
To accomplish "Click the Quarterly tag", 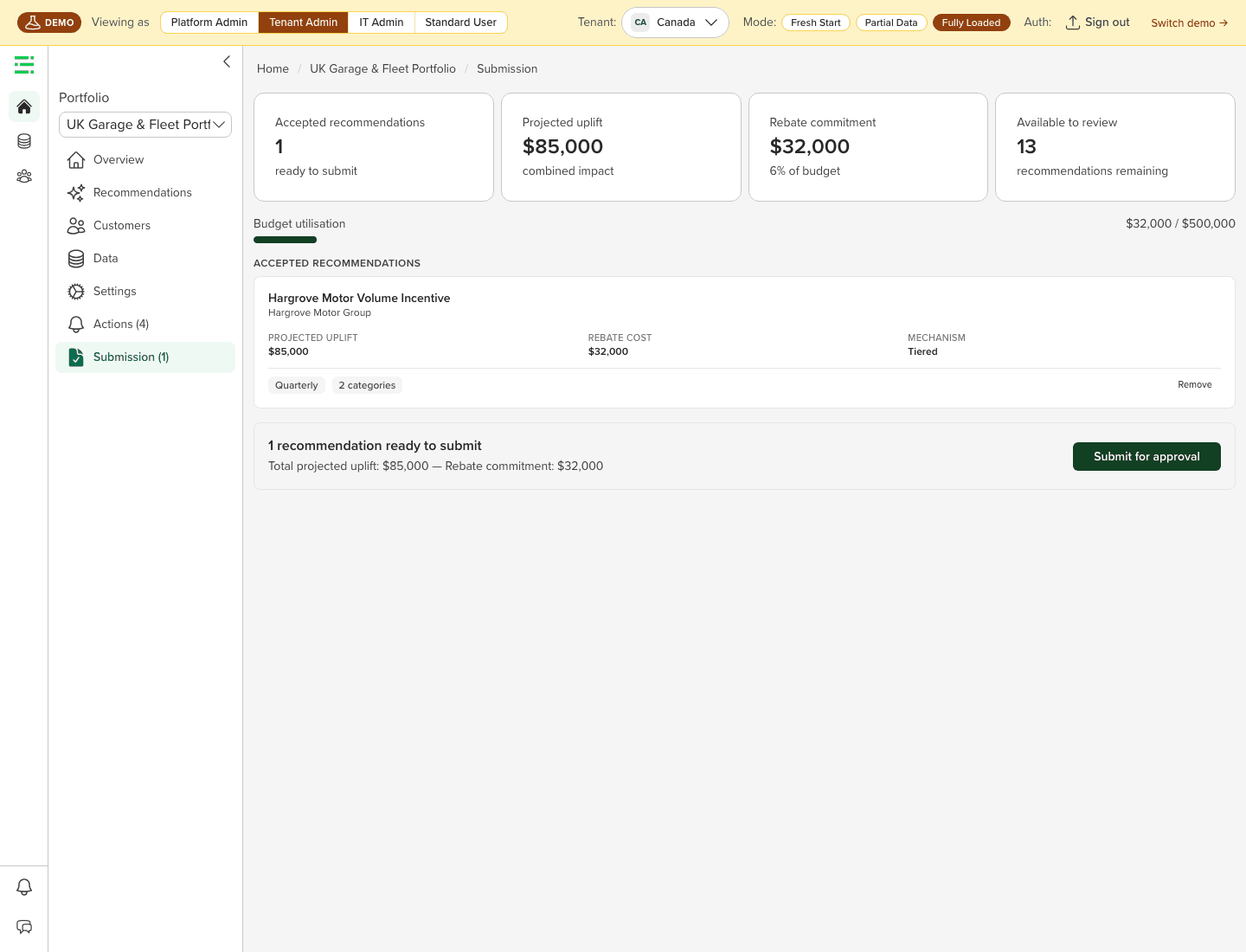I will (x=297, y=386).
